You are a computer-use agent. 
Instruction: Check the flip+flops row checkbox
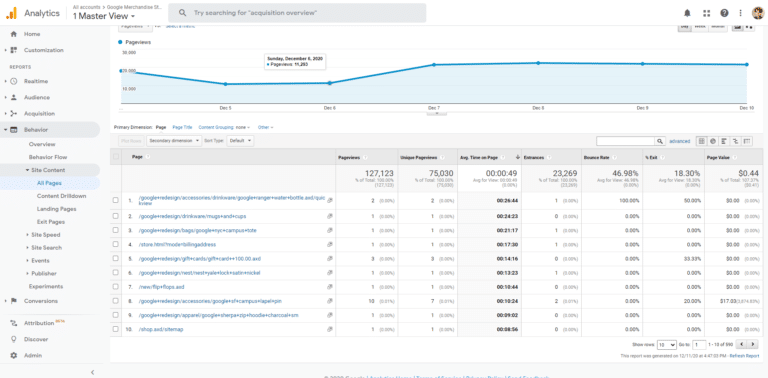116,287
